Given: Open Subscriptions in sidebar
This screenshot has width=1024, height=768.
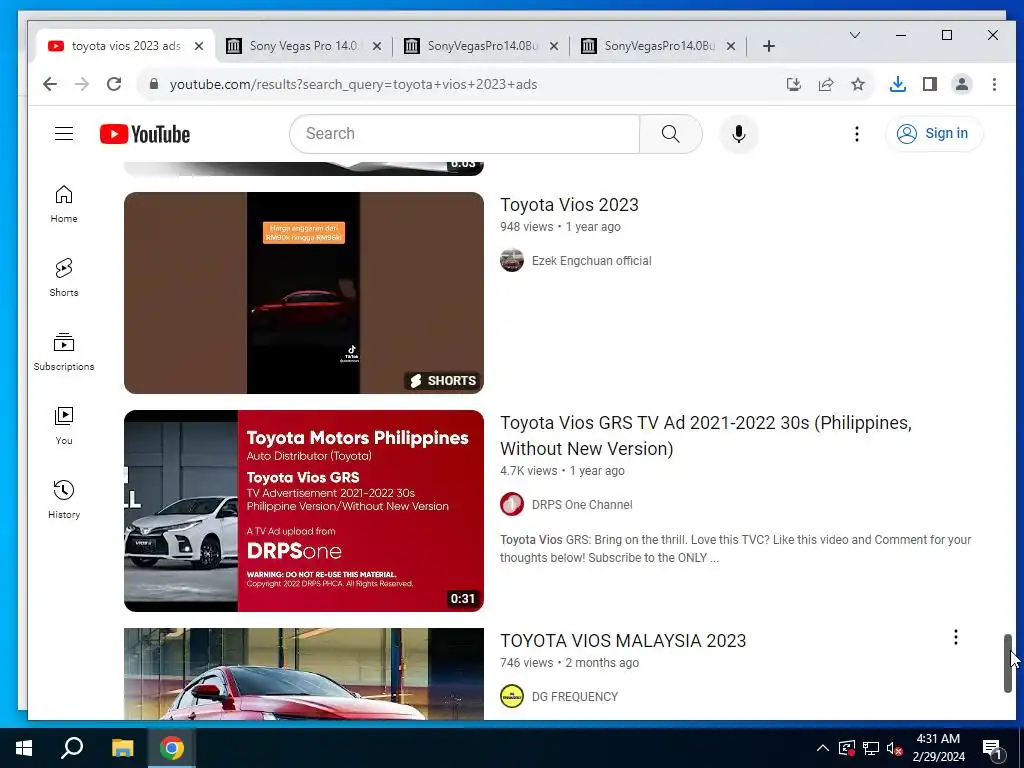Looking at the screenshot, I should [x=63, y=351].
